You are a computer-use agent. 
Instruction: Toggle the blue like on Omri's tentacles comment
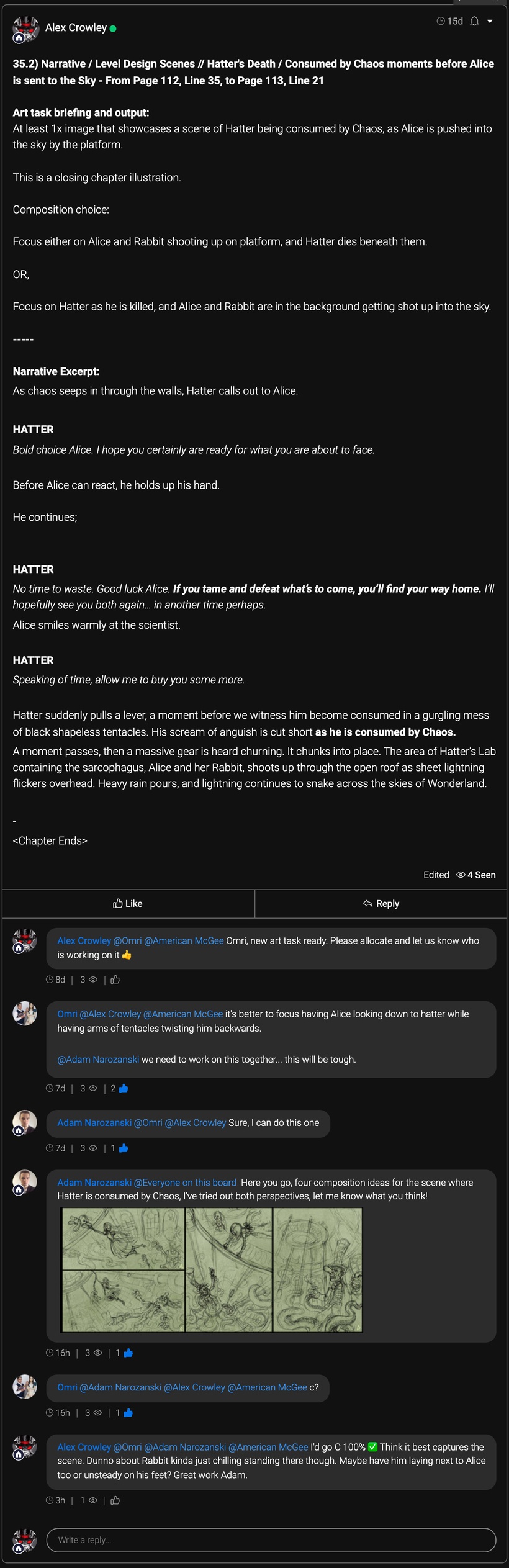(123, 1088)
